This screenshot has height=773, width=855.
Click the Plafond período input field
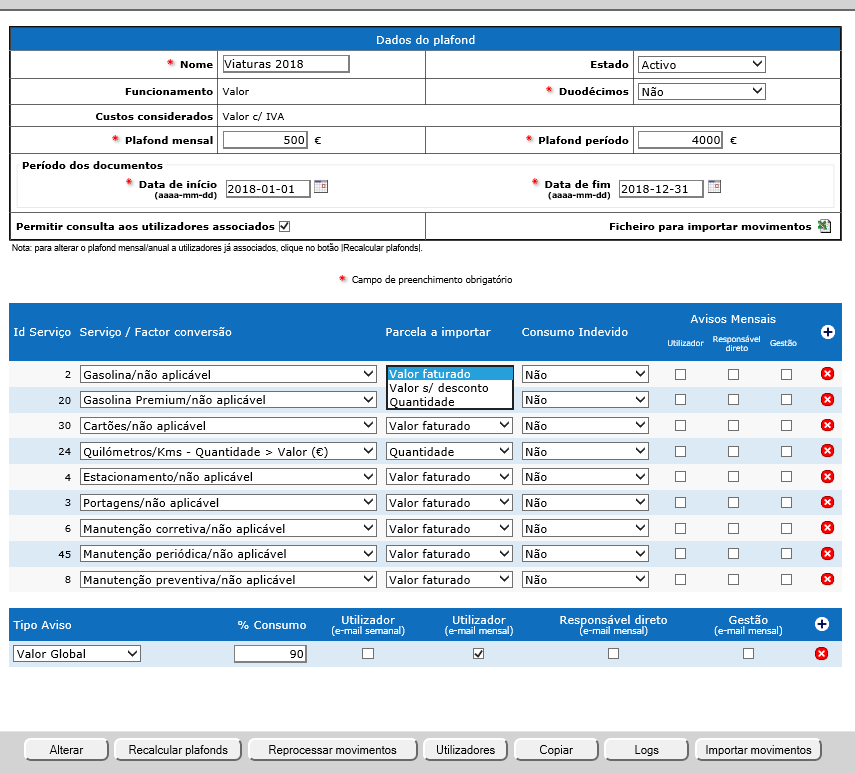pyautogui.click(x=681, y=140)
